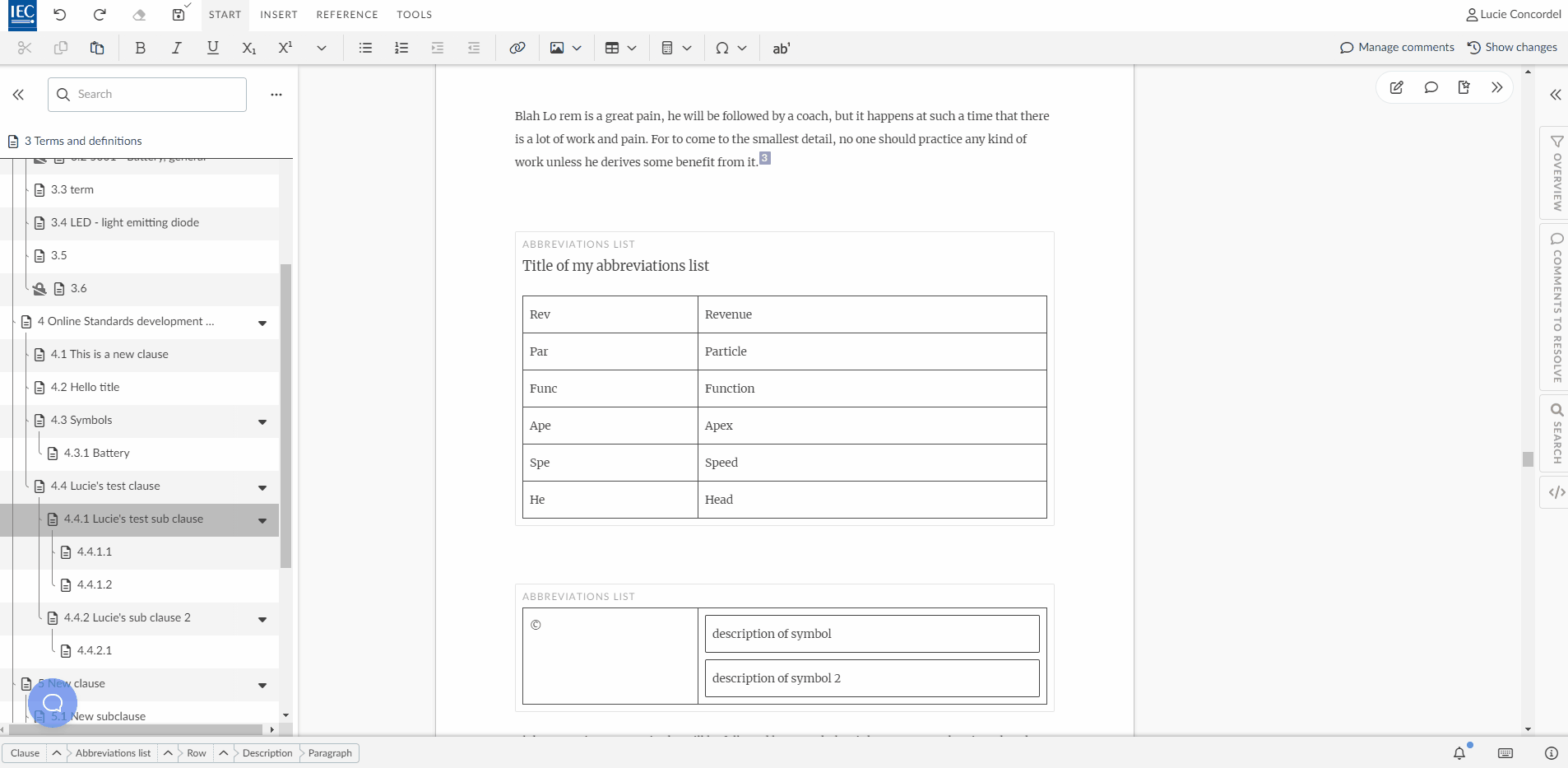Open the notifications bell
The image size is (1568, 768).
click(1459, 752)
